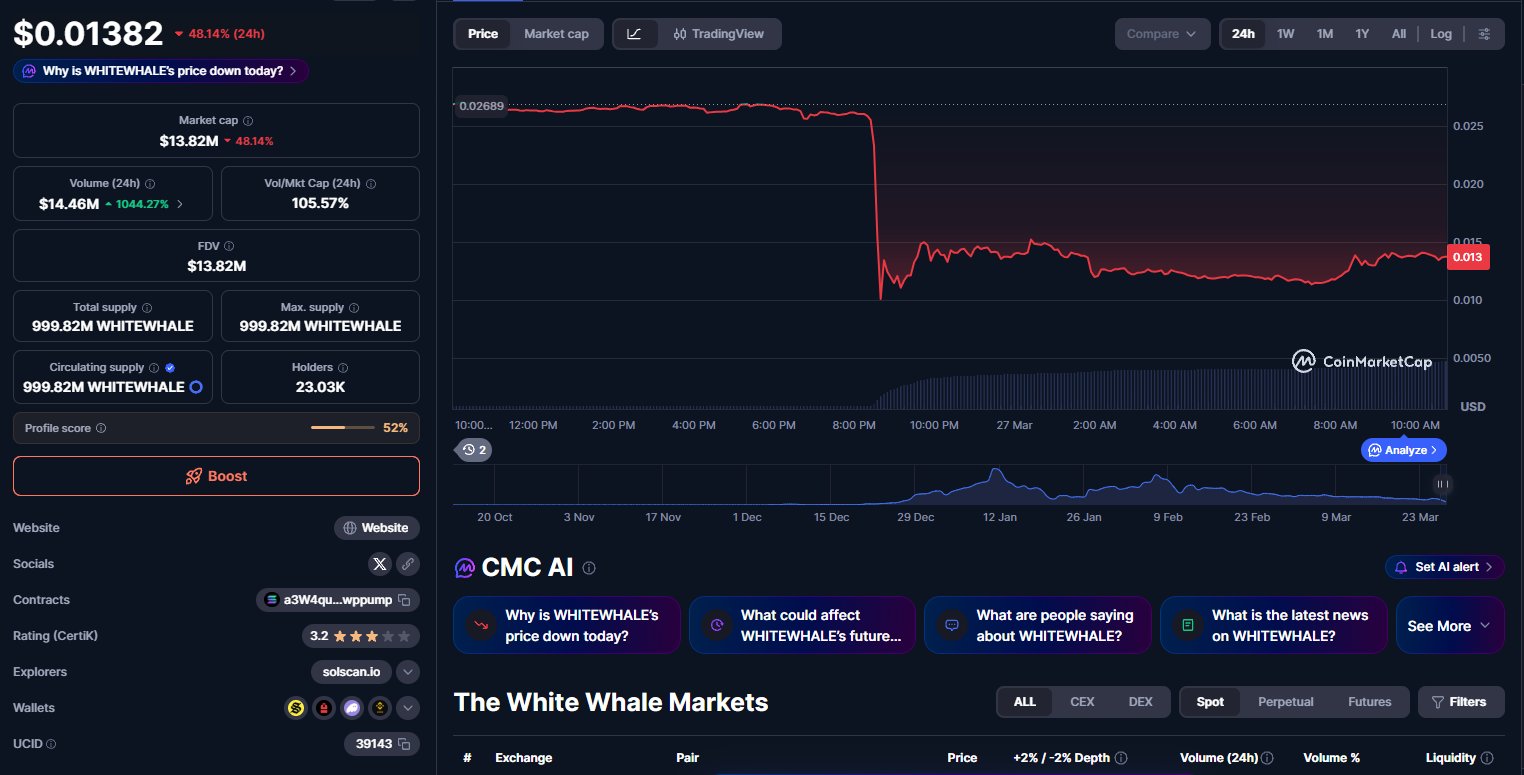Open the Compare dropdown

pos(1162,34)
